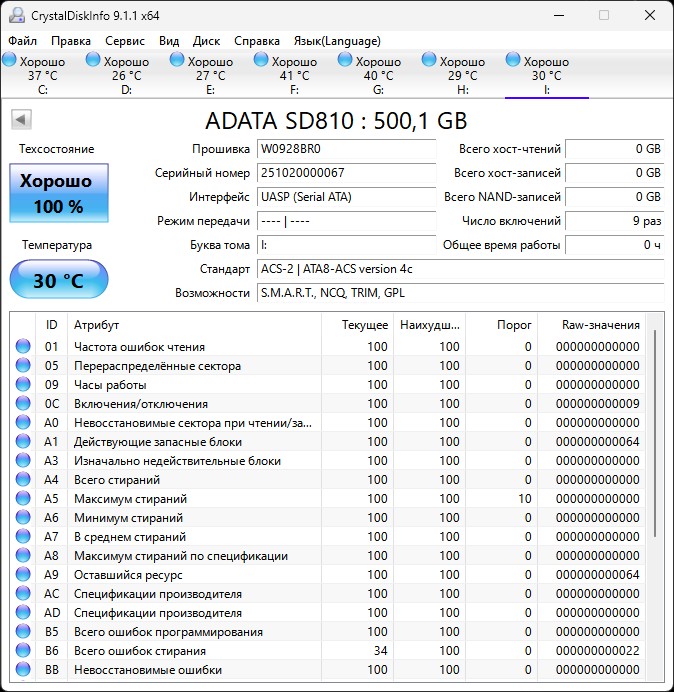Viewport: 674px width, 692px height.
Task: Click status orb for attribute A4 row
Action: point(23,479)
